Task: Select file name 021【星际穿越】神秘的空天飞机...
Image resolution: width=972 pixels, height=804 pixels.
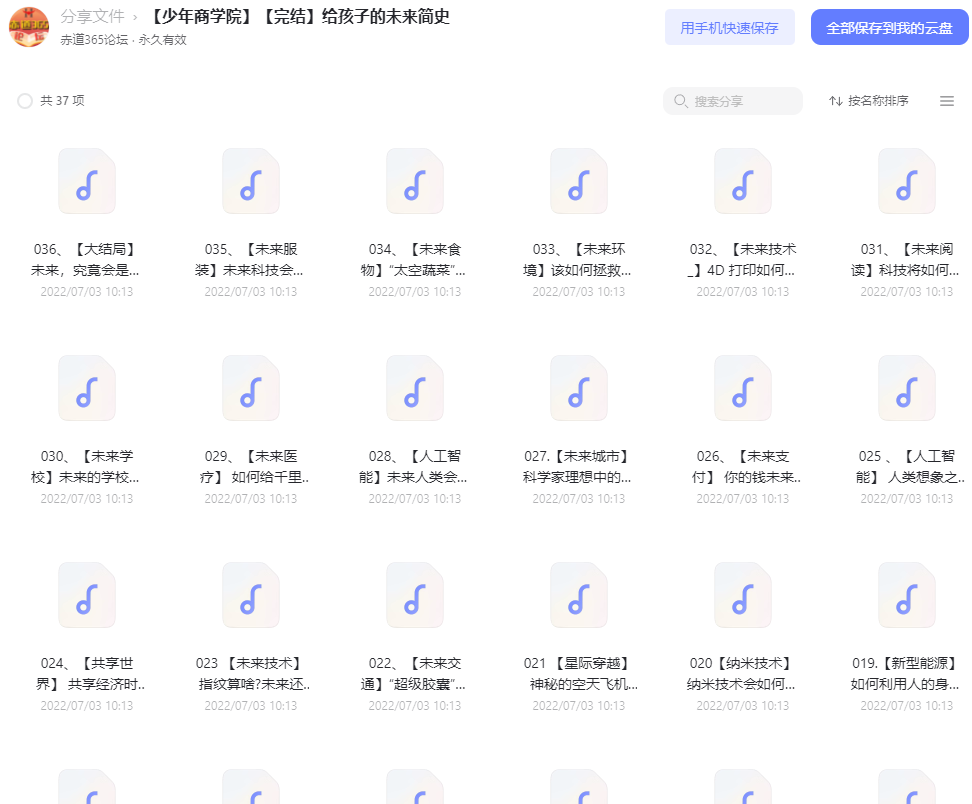Action: 581,674
